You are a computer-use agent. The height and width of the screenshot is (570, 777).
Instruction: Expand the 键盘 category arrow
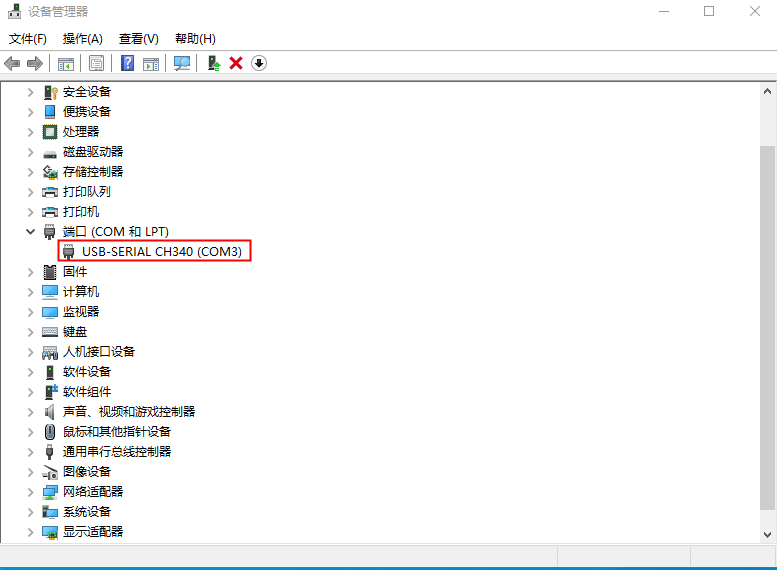[30, 331]
